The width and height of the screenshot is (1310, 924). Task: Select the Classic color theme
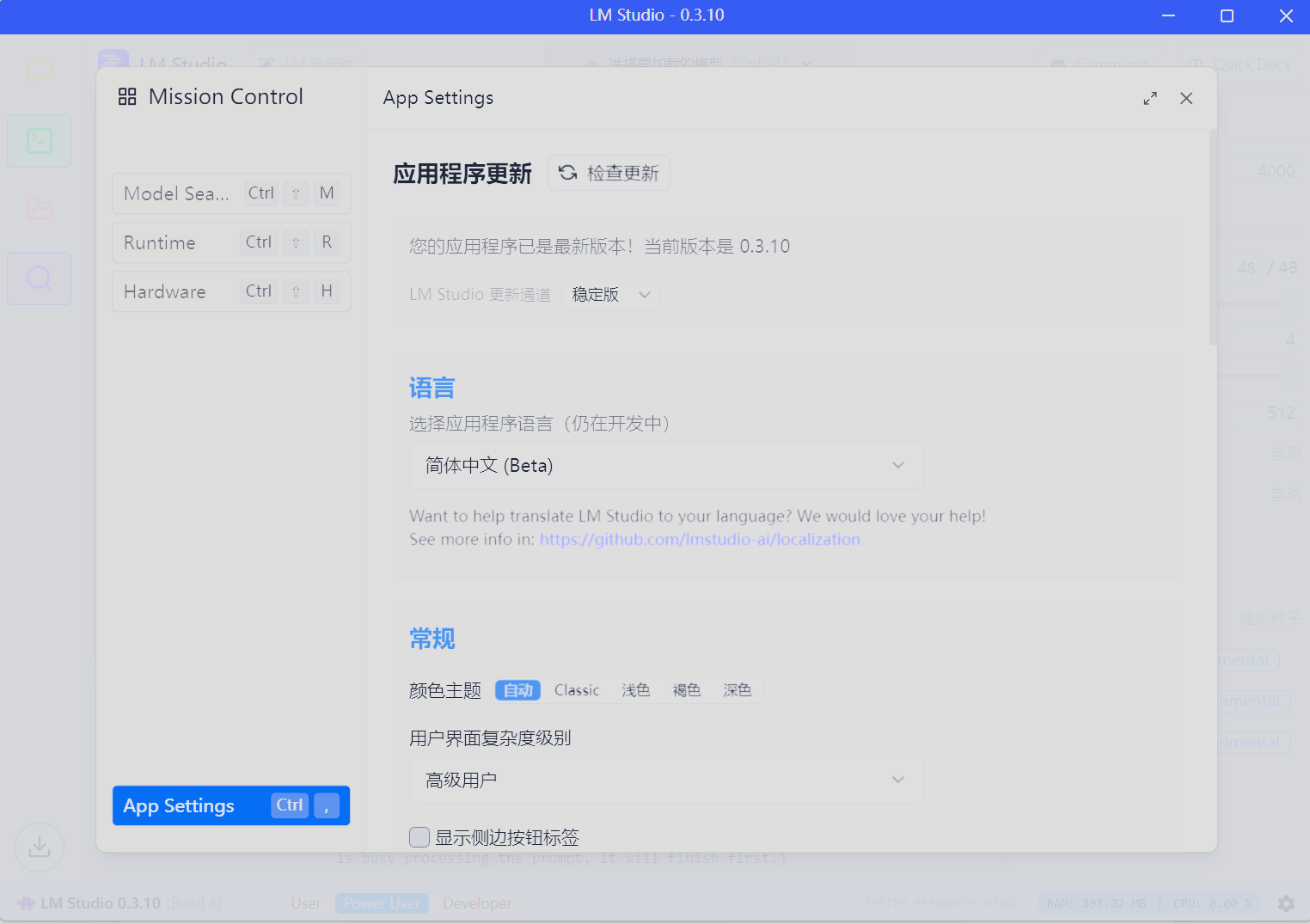point(577,690)
